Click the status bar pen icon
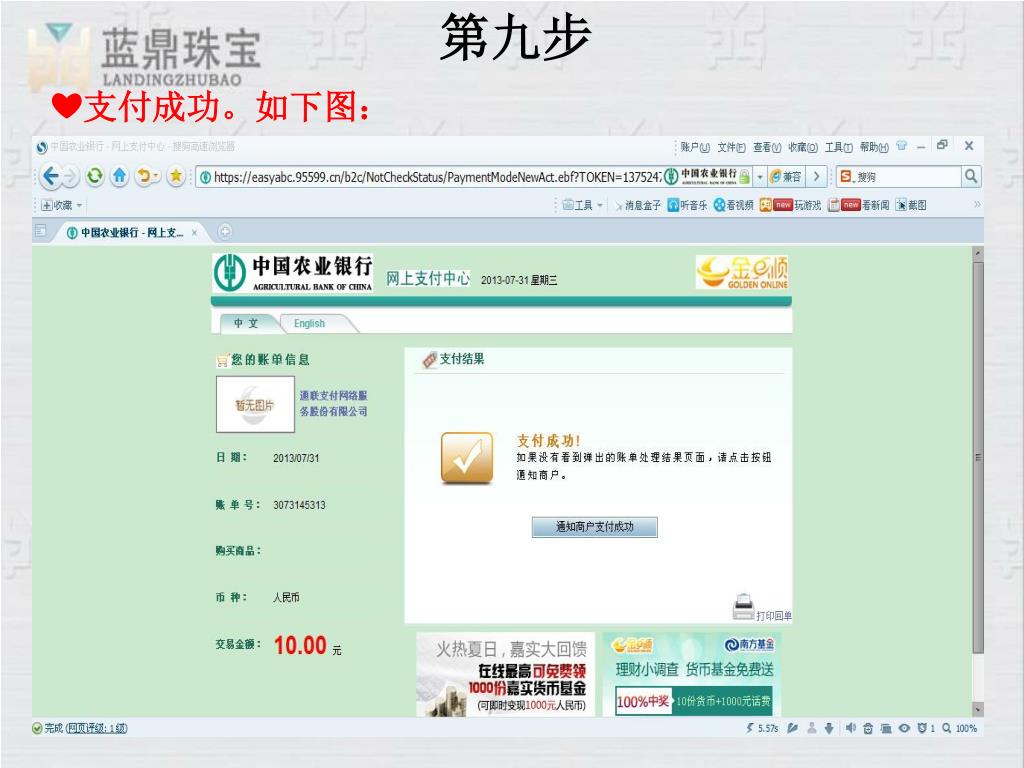 pos(792,728)
